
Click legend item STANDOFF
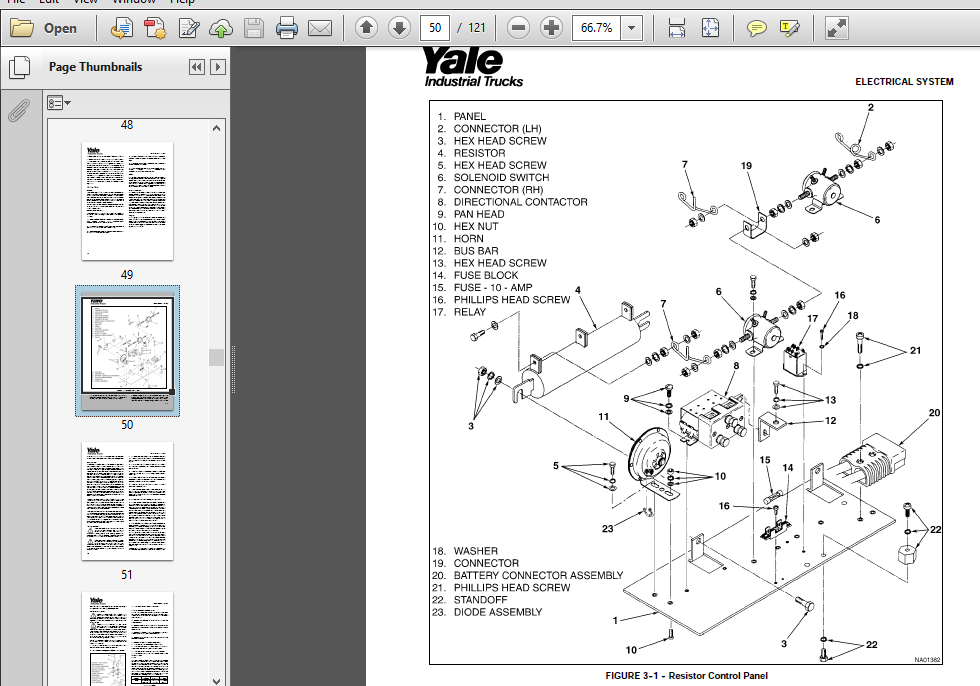pyautogui.click(x=481, y=599)
